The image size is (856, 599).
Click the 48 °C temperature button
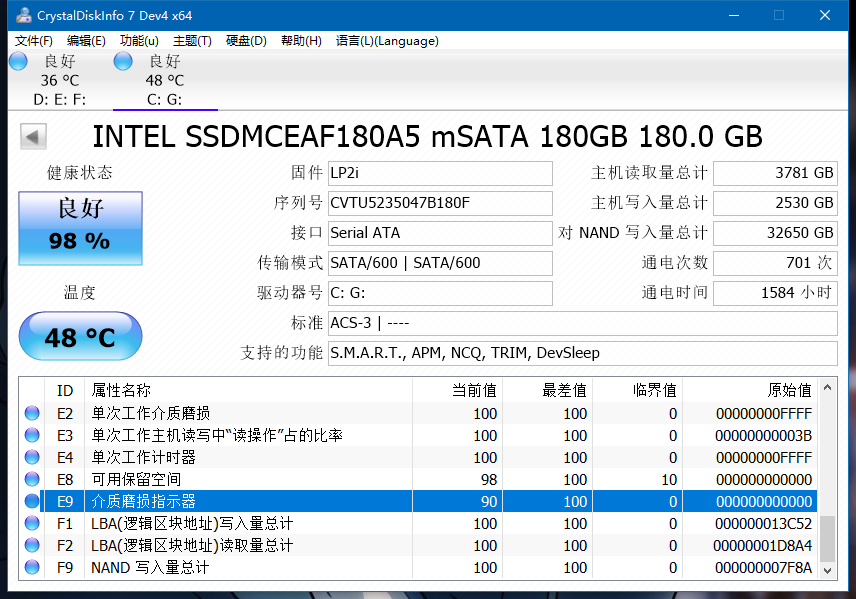(80, 336)
